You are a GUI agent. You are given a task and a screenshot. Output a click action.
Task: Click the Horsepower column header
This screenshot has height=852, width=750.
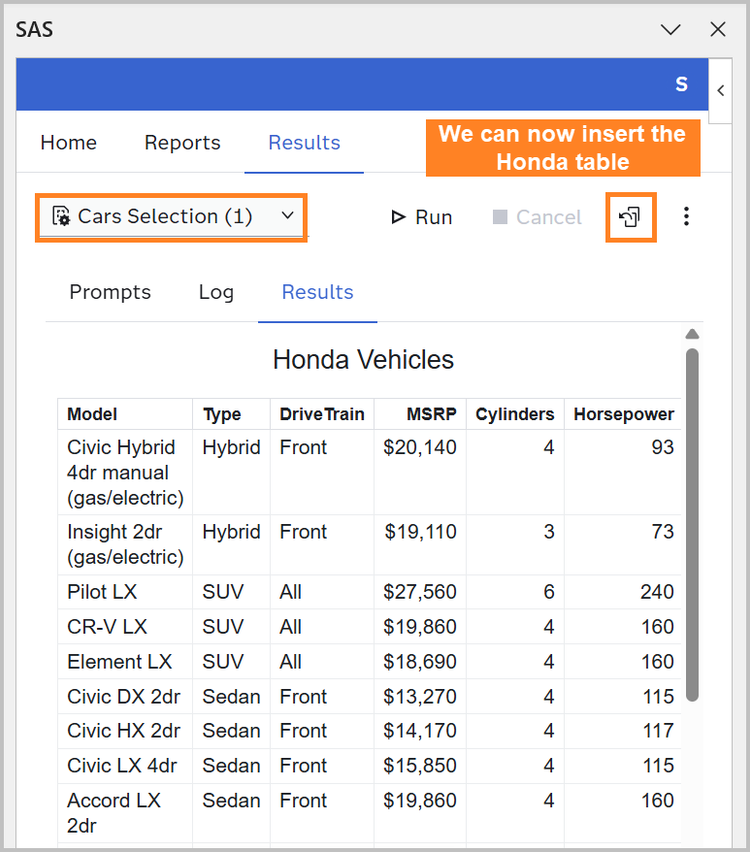pos(624,414)
